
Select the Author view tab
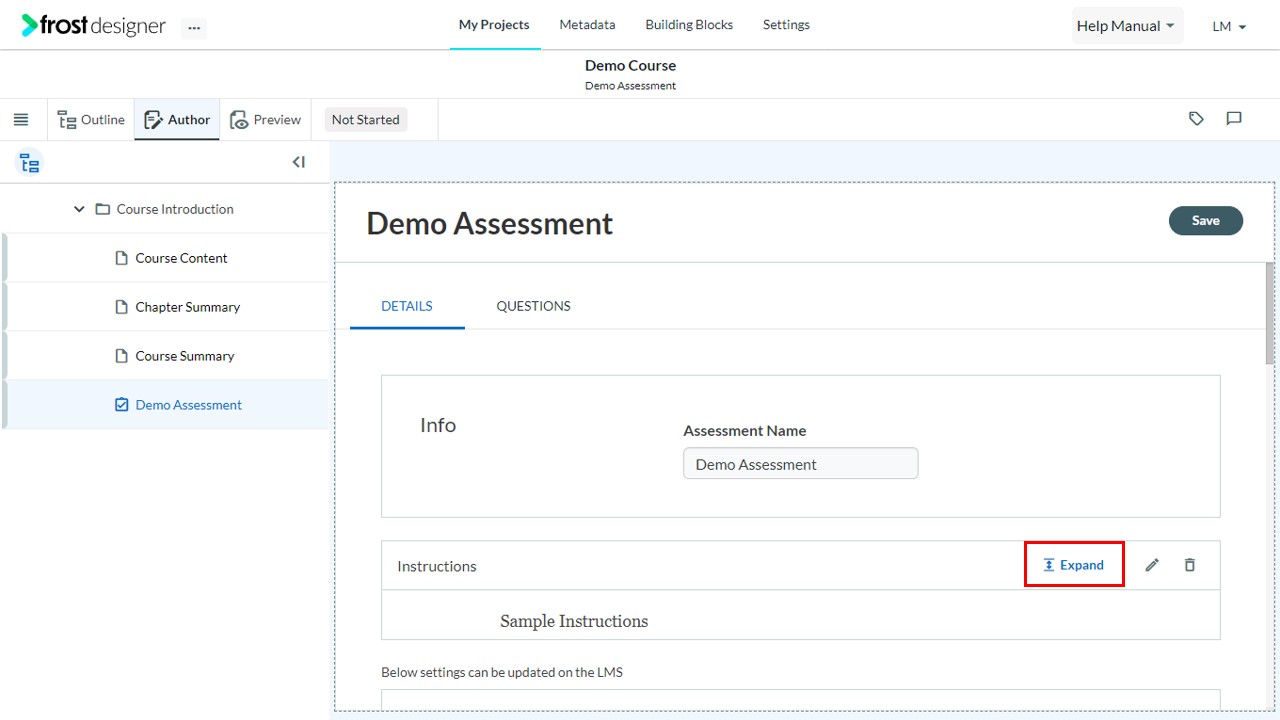[177, 120]
